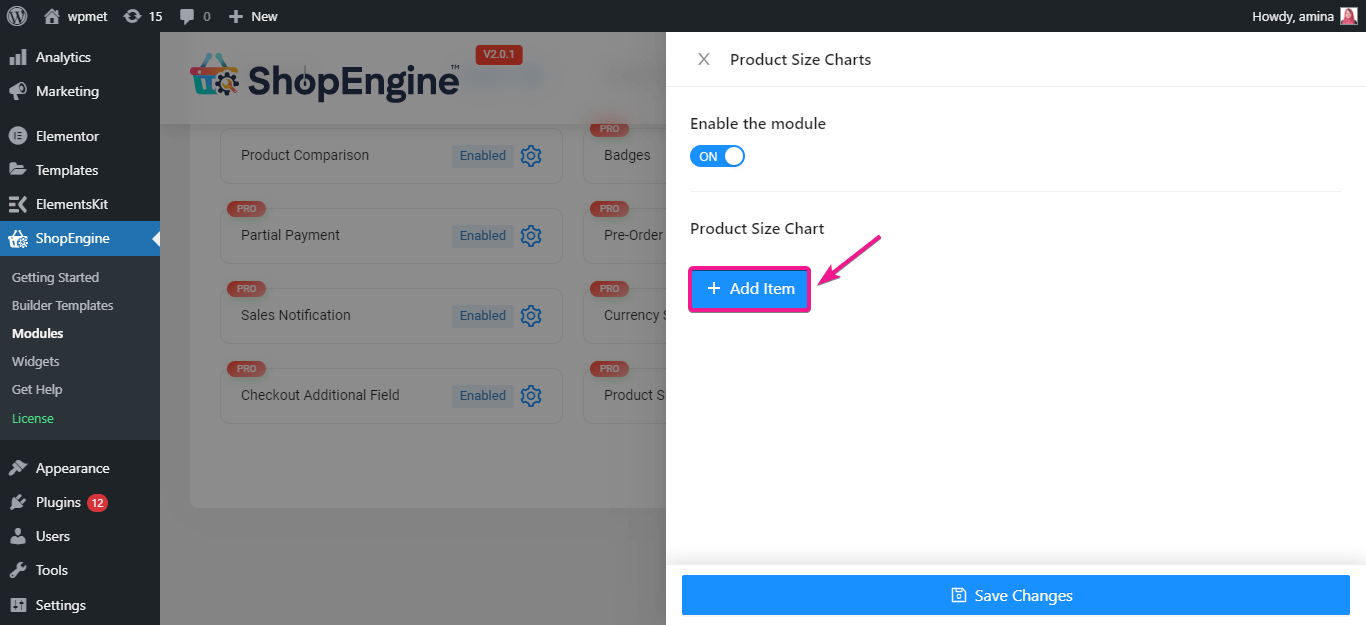Click the green License link
The height and width of the screenshot is (625, 1366).
[33, 418]
